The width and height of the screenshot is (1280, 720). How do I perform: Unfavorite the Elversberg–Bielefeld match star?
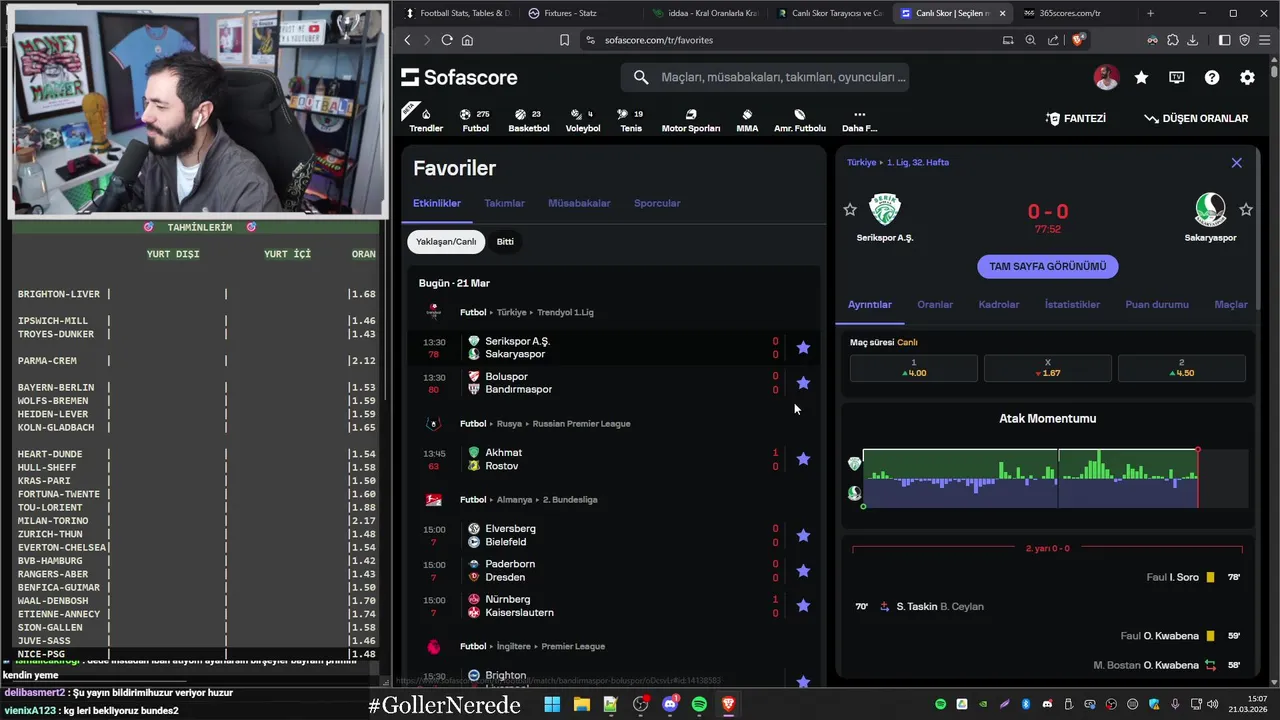click(803, 535)
